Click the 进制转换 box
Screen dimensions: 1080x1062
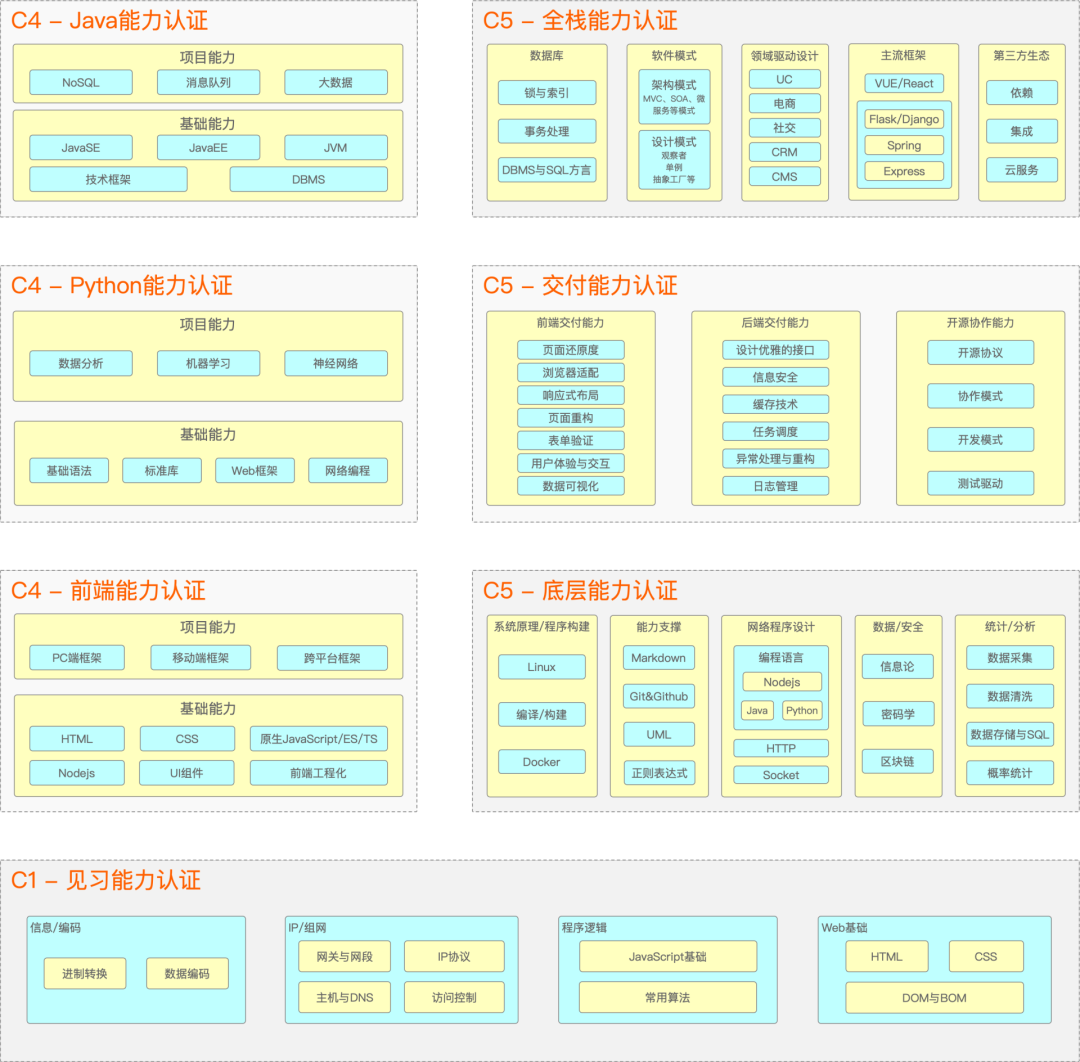(x=85, y=973)
